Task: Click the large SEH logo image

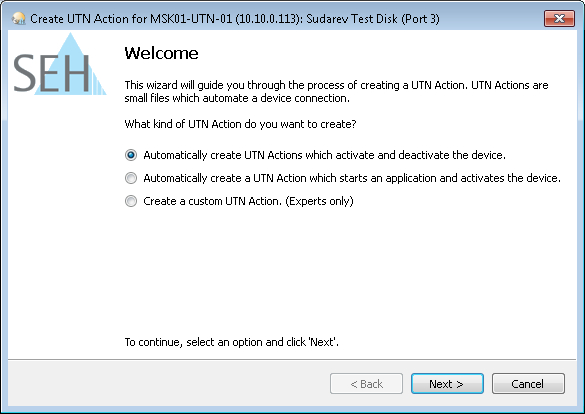Action: (60, 64)
